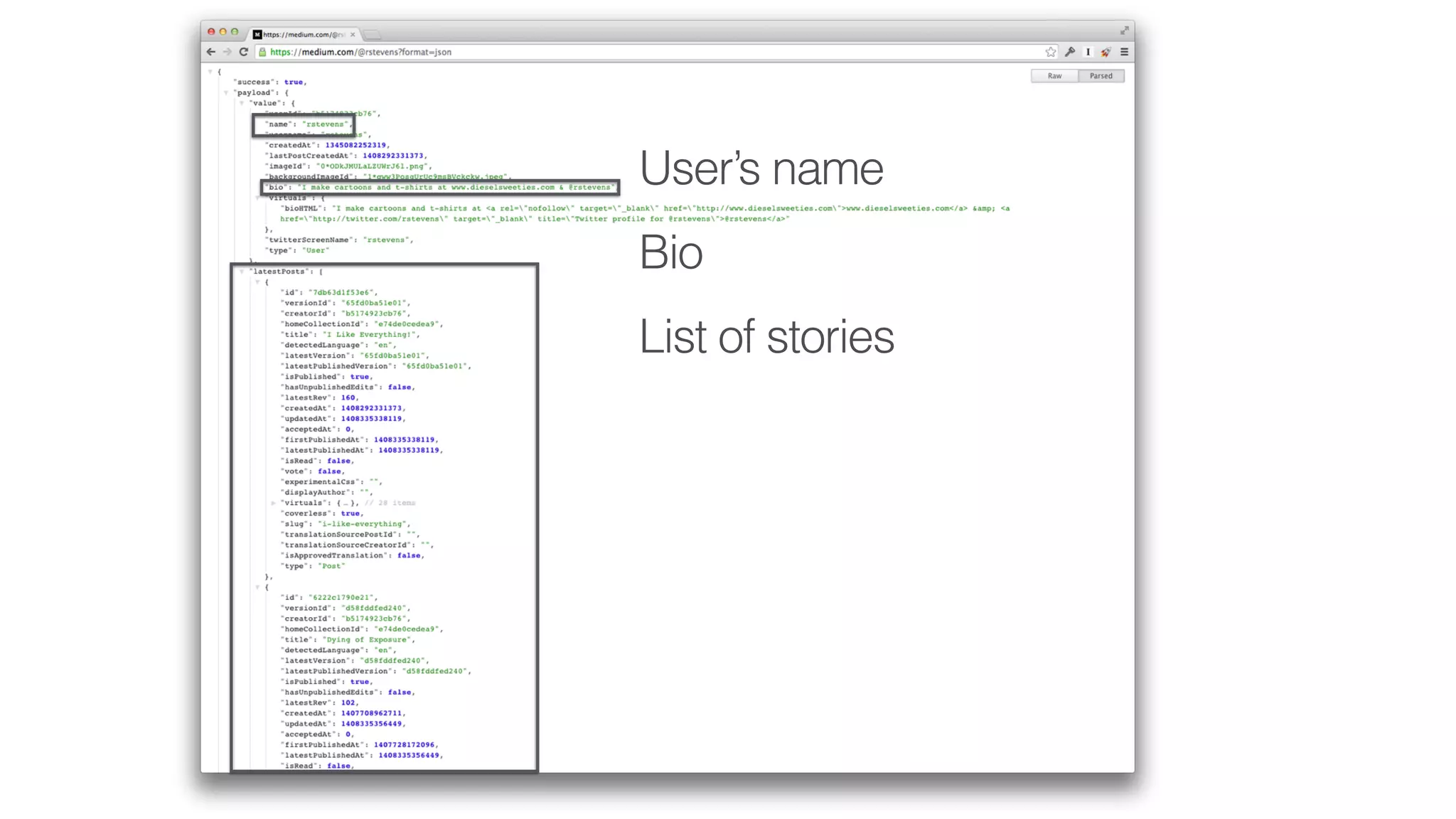Click the green padlock security icon
Screen dimensions: 1456x819
262,52
